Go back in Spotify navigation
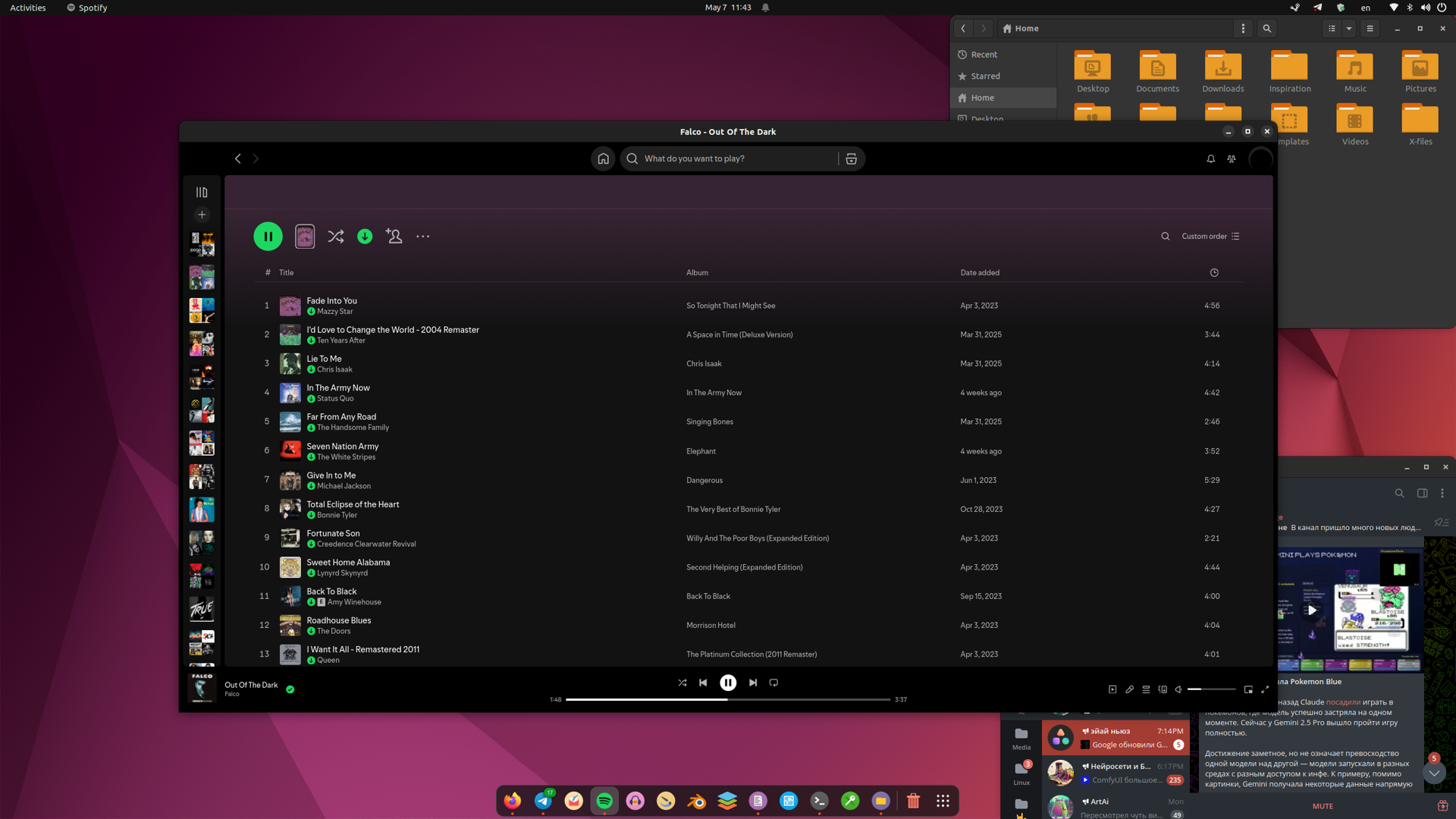Image resolution: width=1456 pixels, height=819 pixels. (x=238, y=158)
